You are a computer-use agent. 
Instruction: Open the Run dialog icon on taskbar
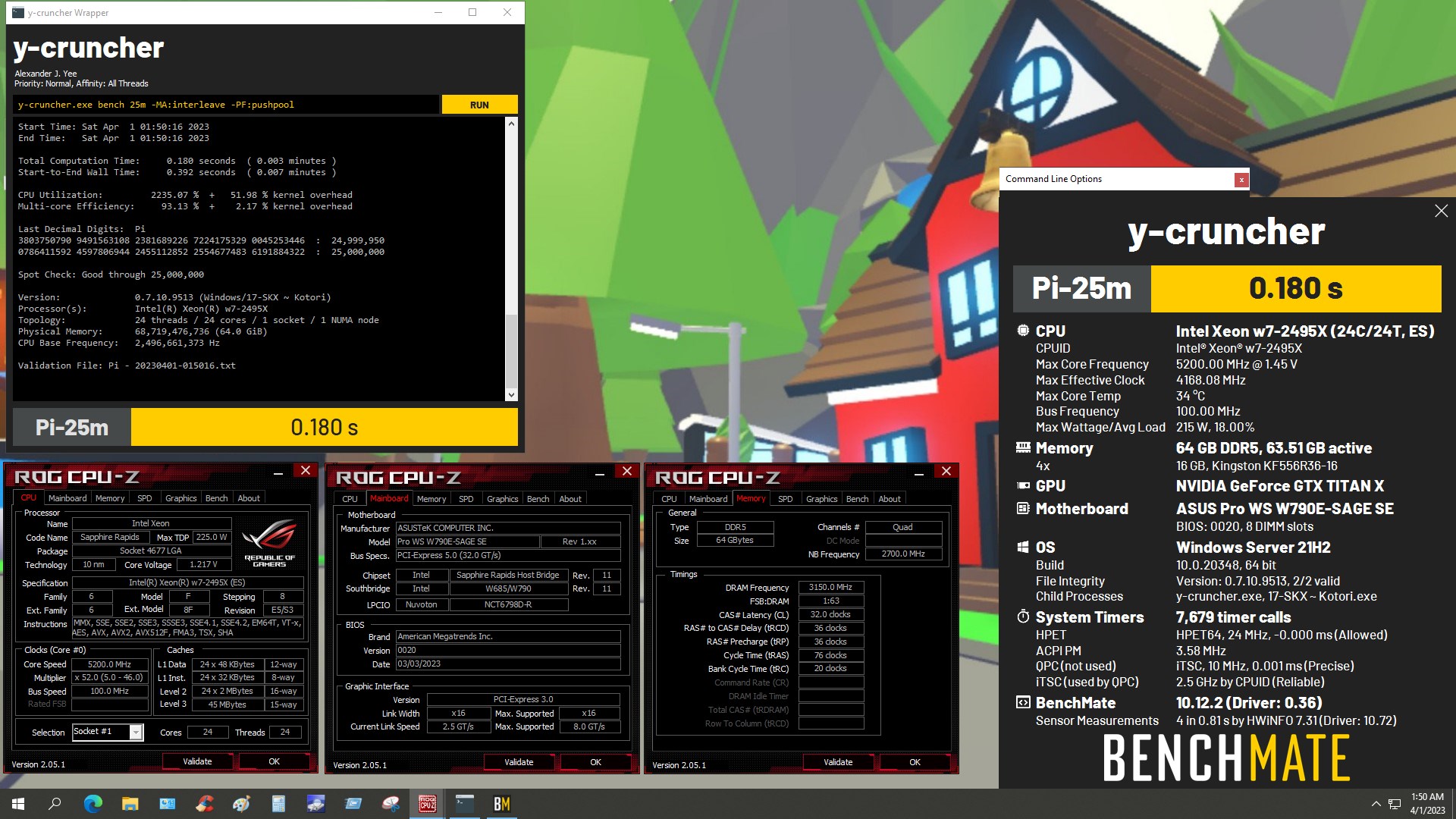tap(353, 804)
